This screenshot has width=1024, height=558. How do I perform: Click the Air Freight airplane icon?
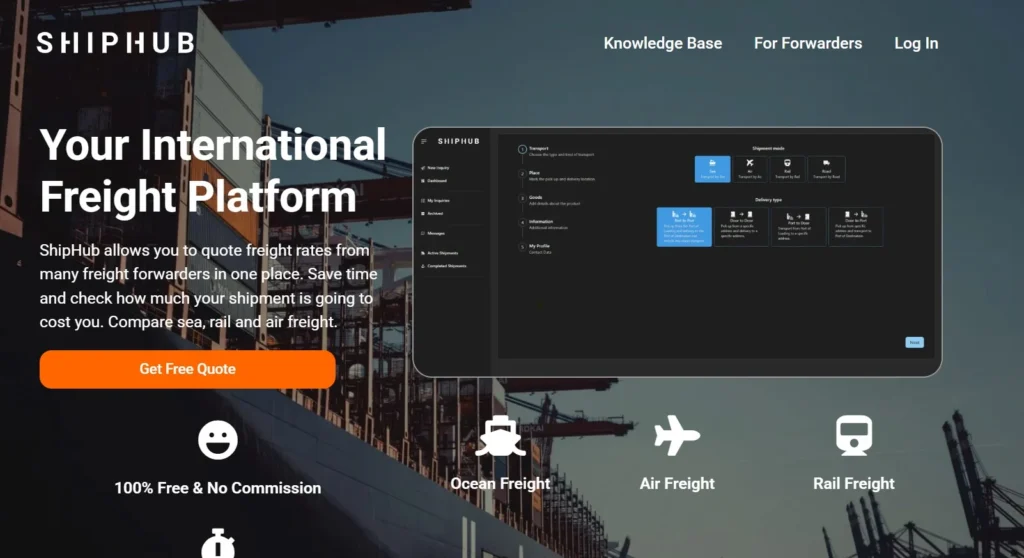(x=677, y=436)
